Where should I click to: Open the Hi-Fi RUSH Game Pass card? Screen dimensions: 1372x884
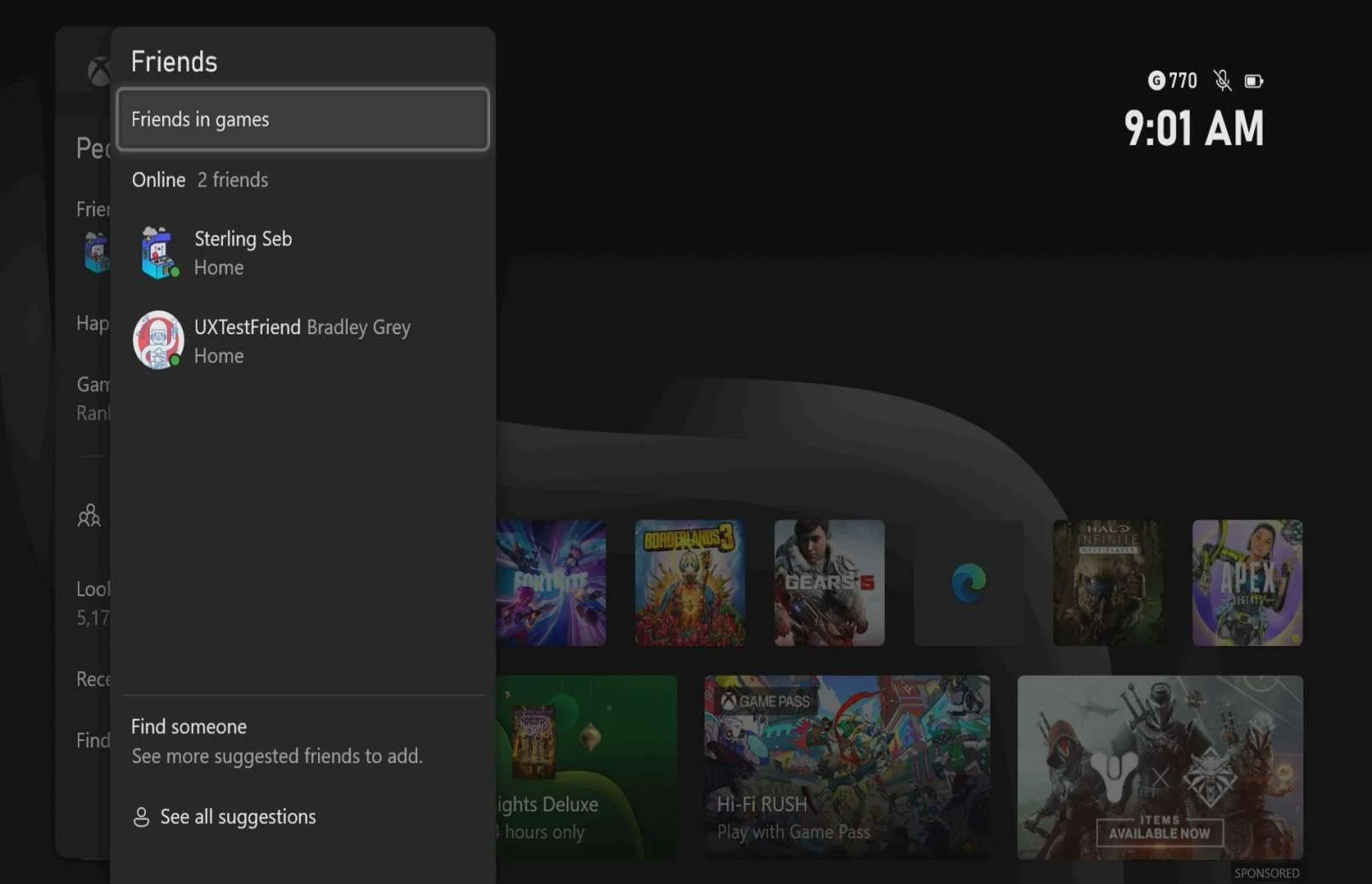(x=847, y=767)
